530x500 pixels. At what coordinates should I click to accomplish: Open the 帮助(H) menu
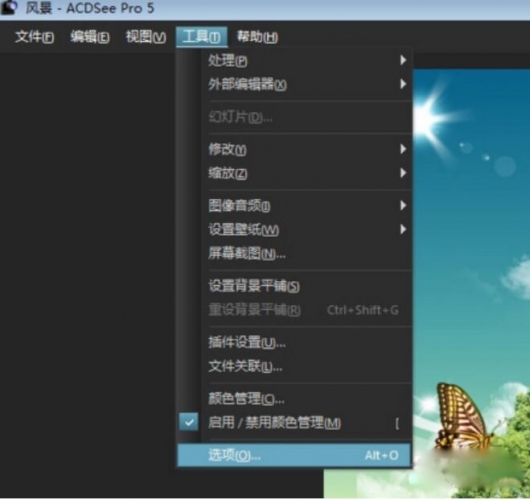point(257,37)
